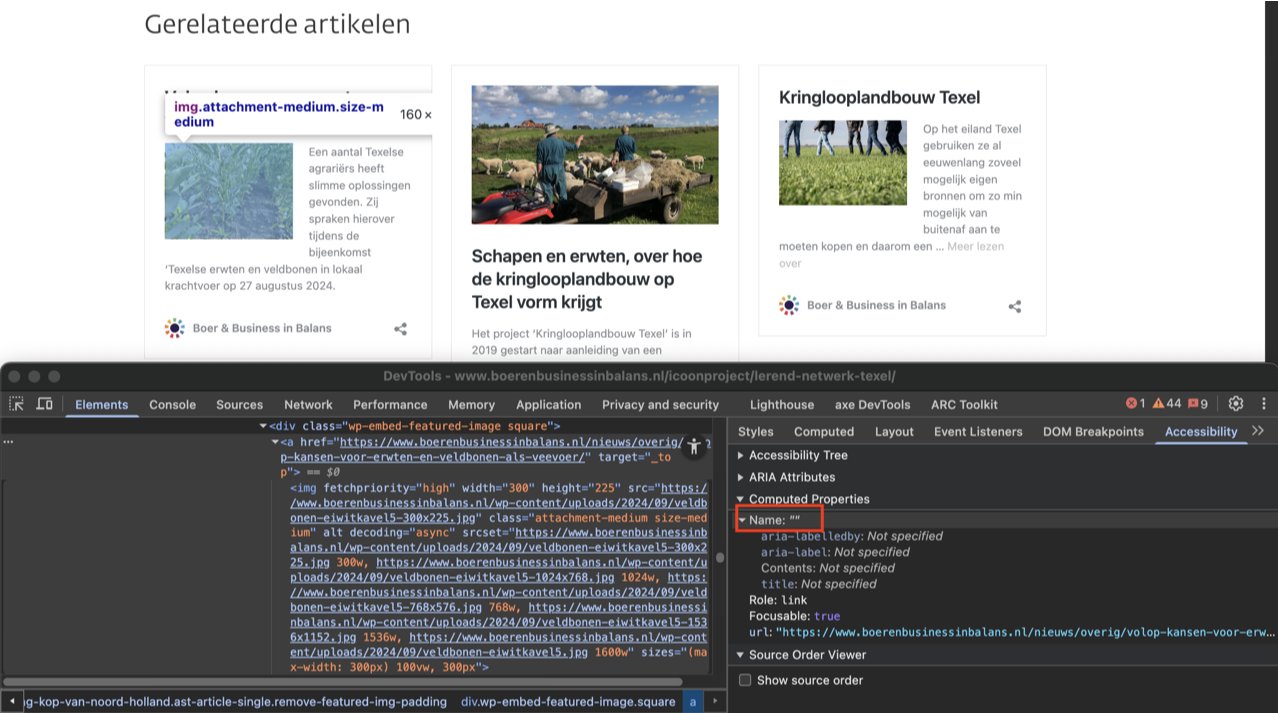Click the accessibility tree toggle icon
Viewport: 1278px width, 713px height.
click(694, 446)
